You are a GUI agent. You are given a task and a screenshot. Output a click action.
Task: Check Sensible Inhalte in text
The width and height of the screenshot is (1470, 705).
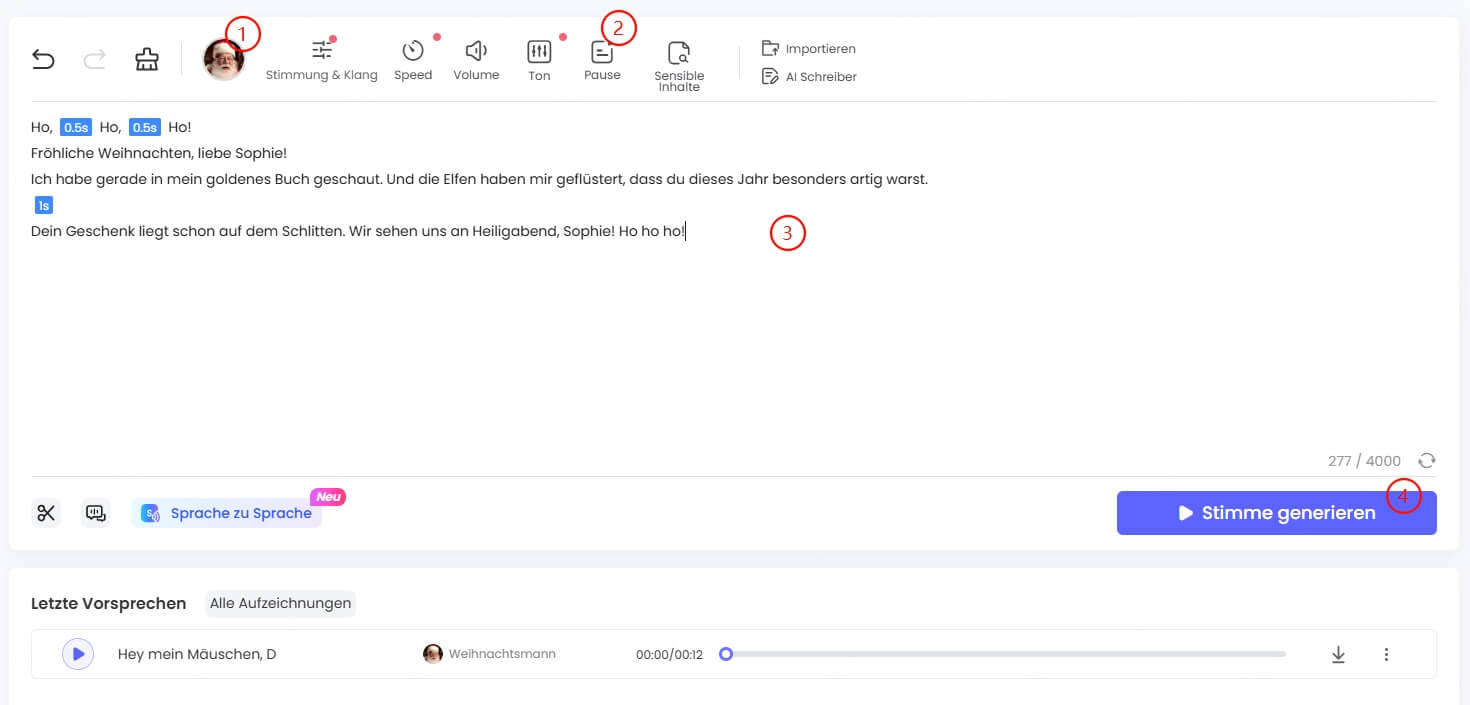[679, 64]
